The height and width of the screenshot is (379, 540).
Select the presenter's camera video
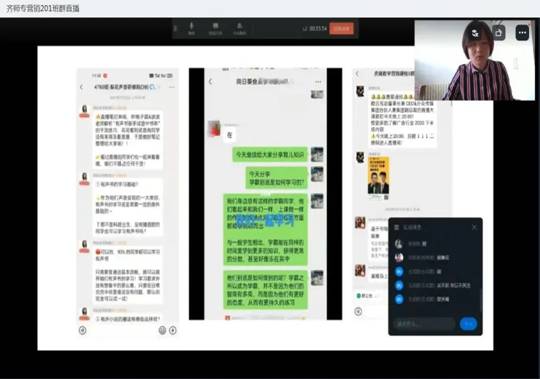(x=475, y=60)
